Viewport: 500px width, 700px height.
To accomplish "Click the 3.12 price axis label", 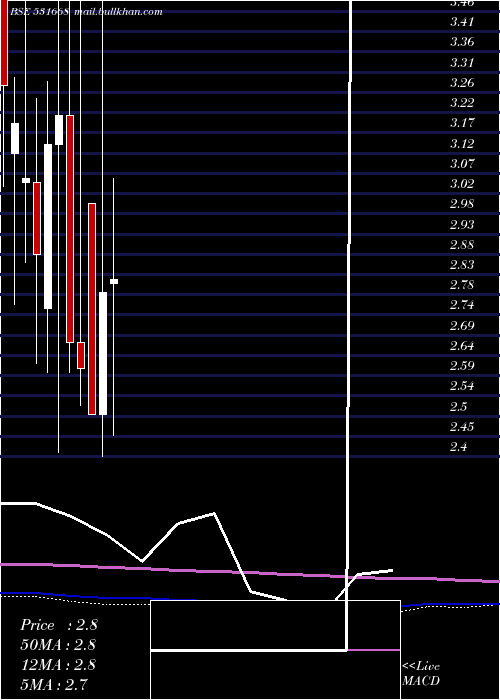I will pyautogui.click(x=462, y=143).
